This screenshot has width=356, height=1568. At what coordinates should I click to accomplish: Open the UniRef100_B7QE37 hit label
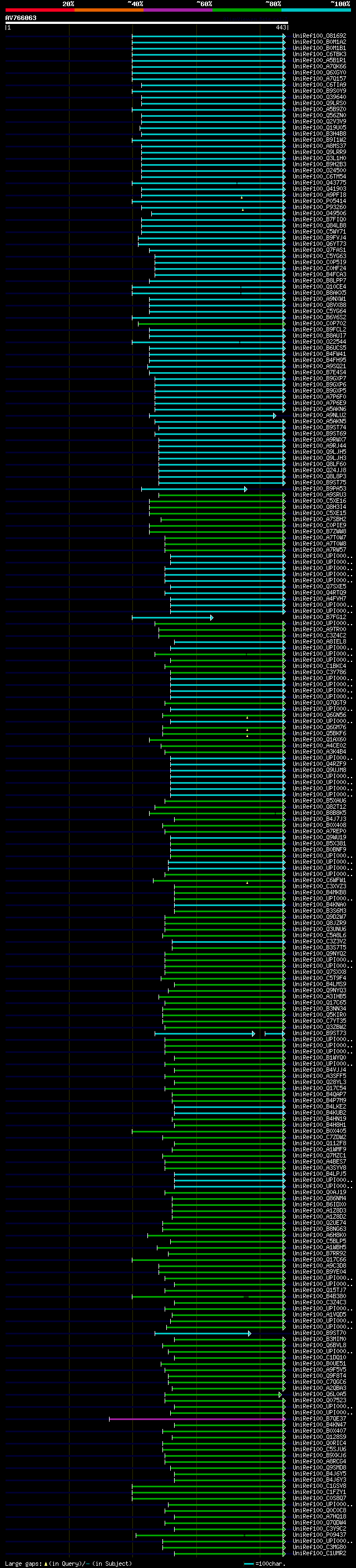[x=319, y=1419]
